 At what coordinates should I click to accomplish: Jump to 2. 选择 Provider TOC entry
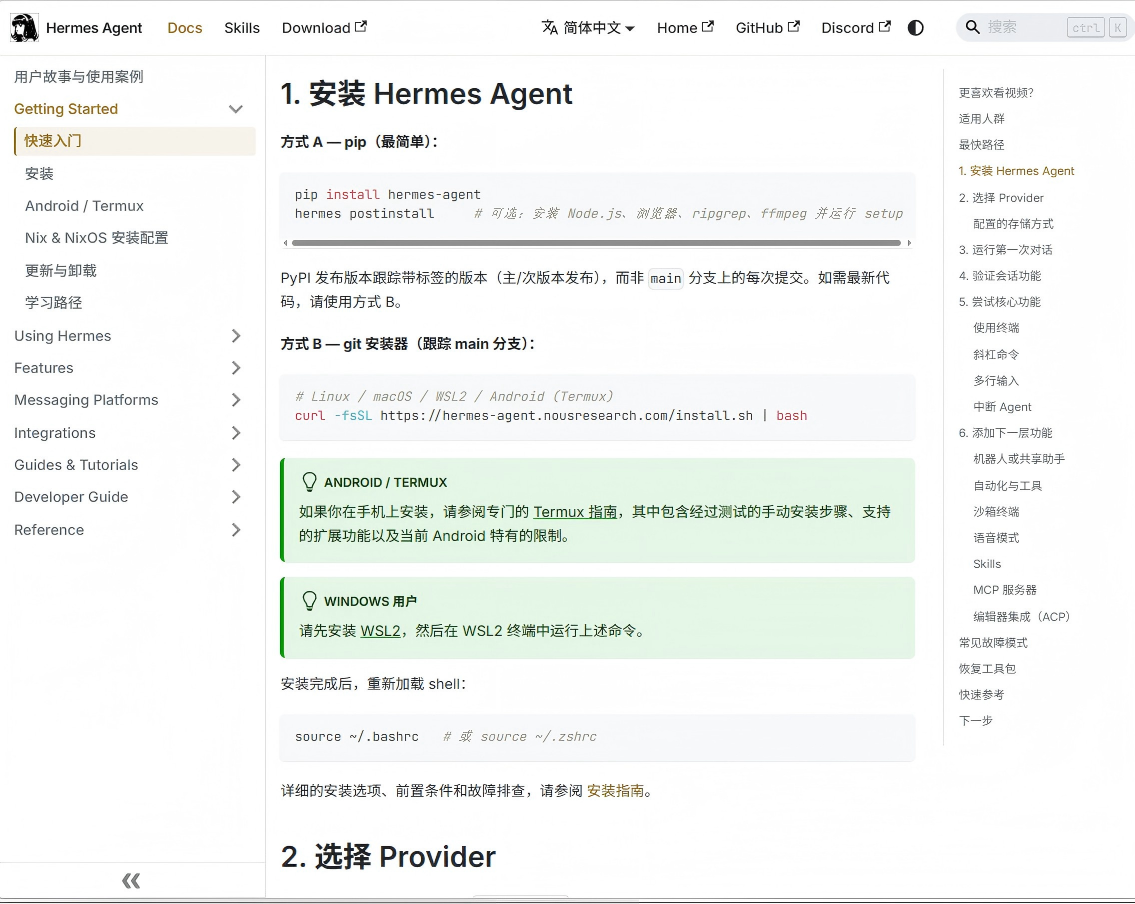(x=1001, y=198)
